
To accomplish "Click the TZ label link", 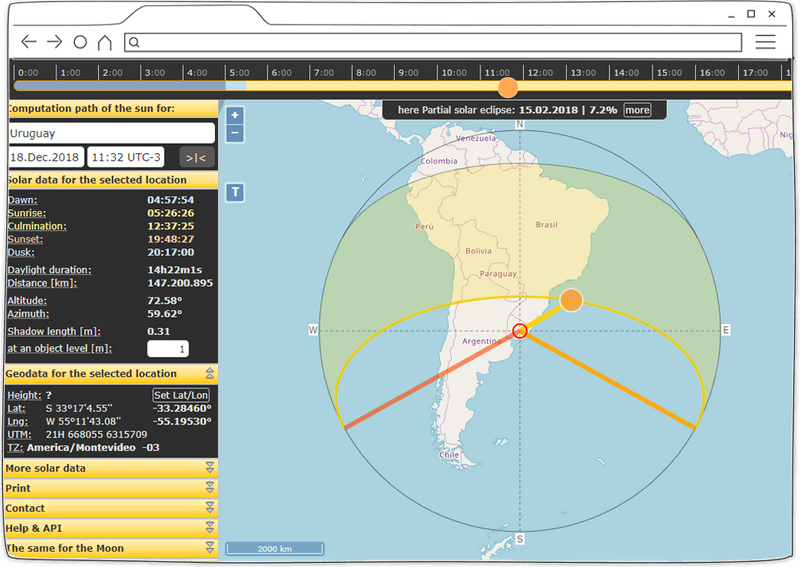I will 15,448.
